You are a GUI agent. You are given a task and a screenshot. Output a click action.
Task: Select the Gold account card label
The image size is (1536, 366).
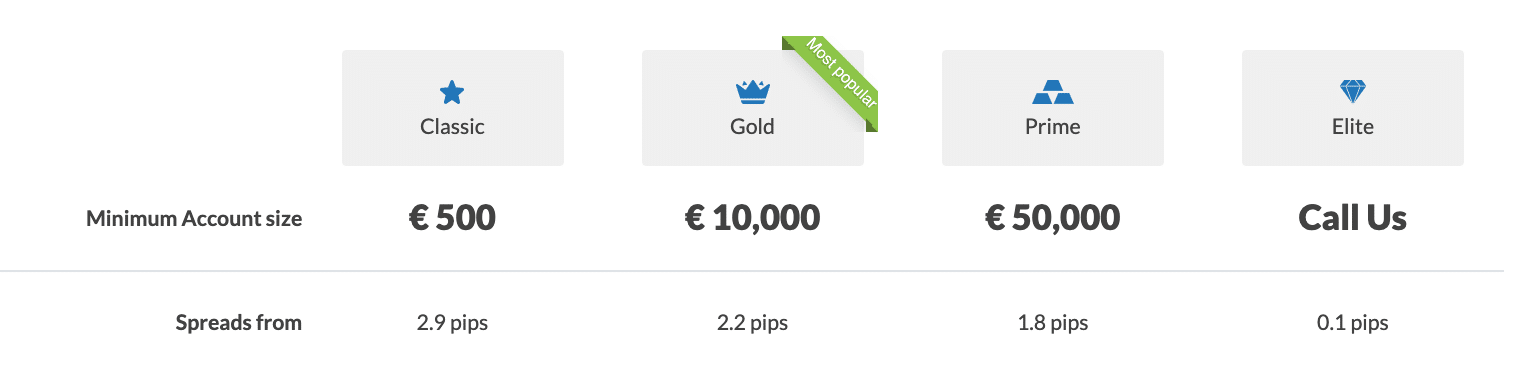click(x=752, y=127)
